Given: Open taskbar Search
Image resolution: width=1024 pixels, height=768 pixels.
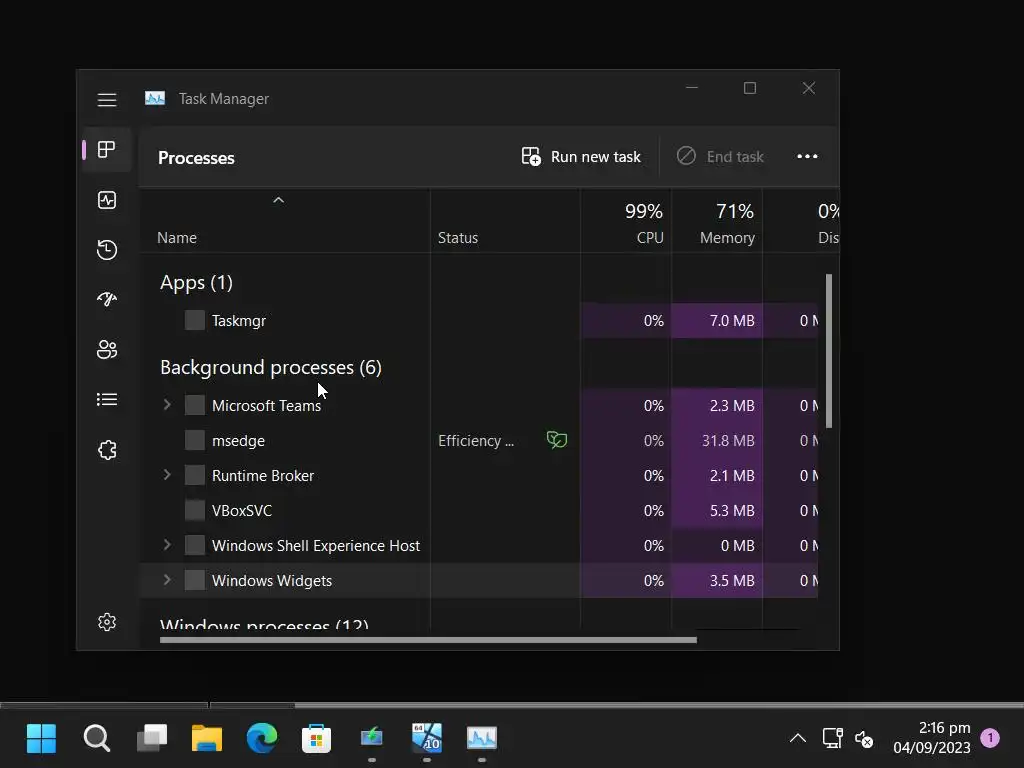Looking at the screenshot, I should (97, 739).
